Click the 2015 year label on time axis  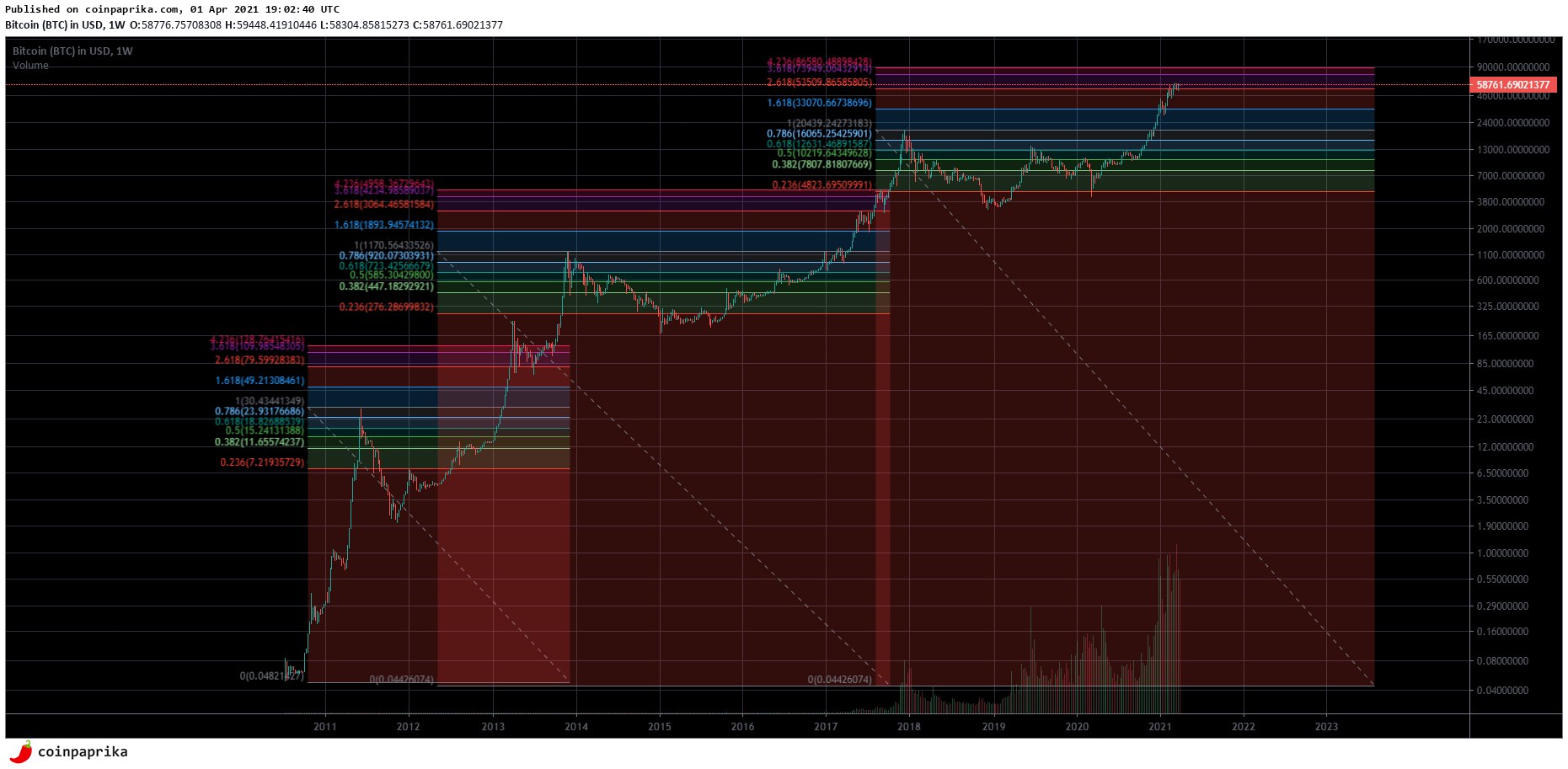pos(659,727)
